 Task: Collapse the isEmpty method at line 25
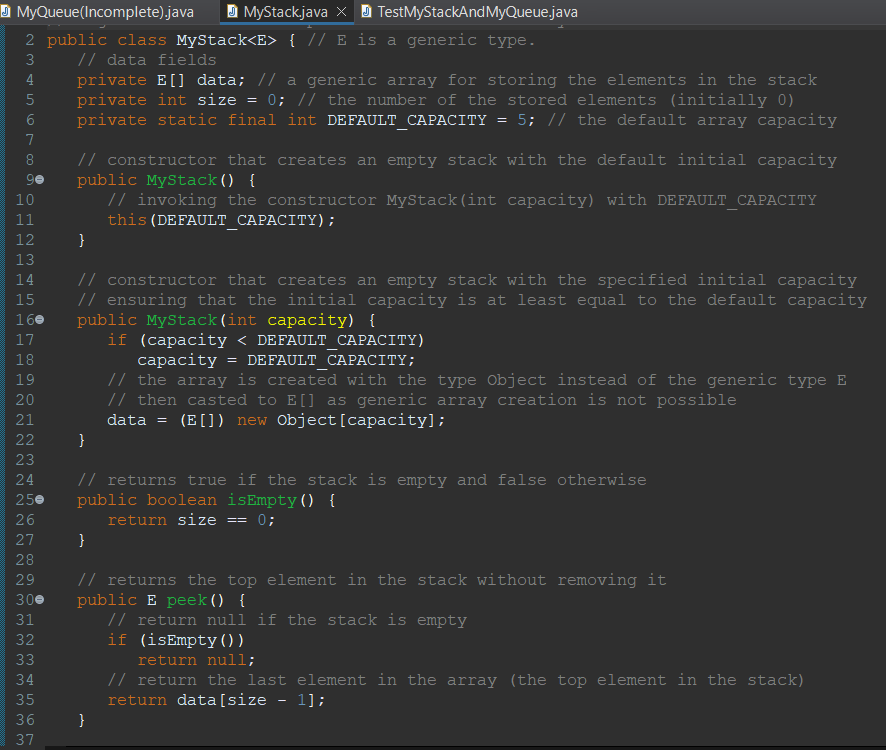[38, 499]
